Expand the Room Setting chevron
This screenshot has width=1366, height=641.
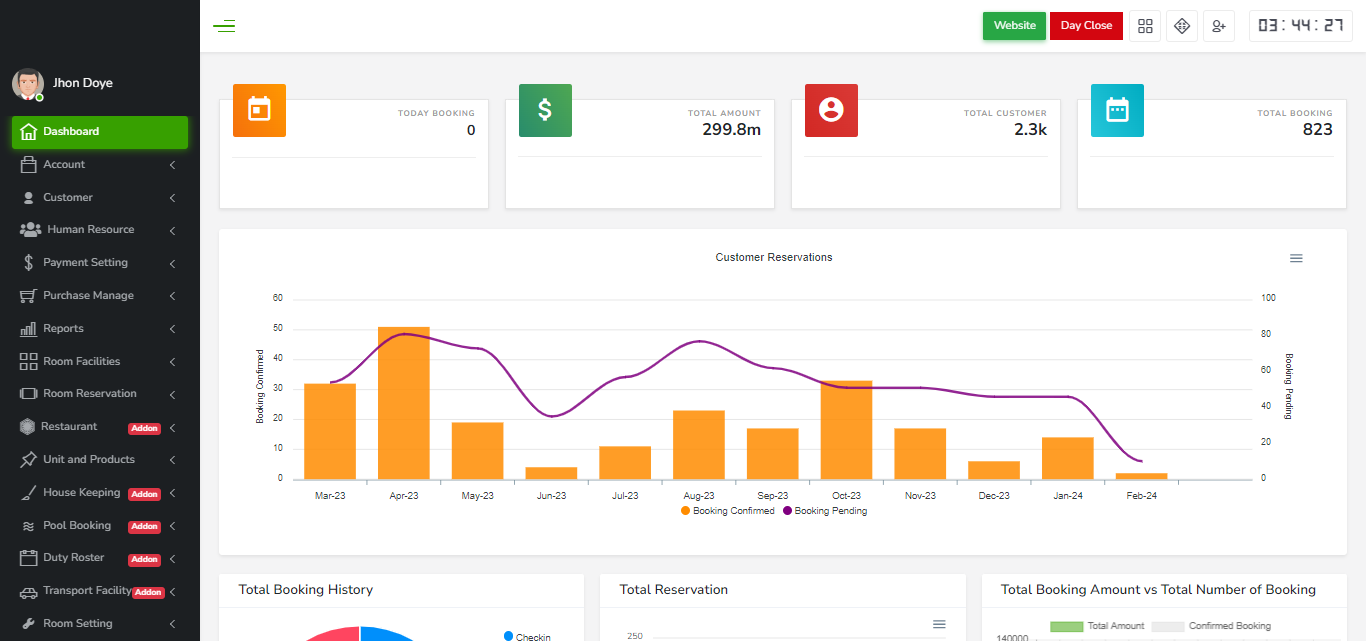click(172, 625)
